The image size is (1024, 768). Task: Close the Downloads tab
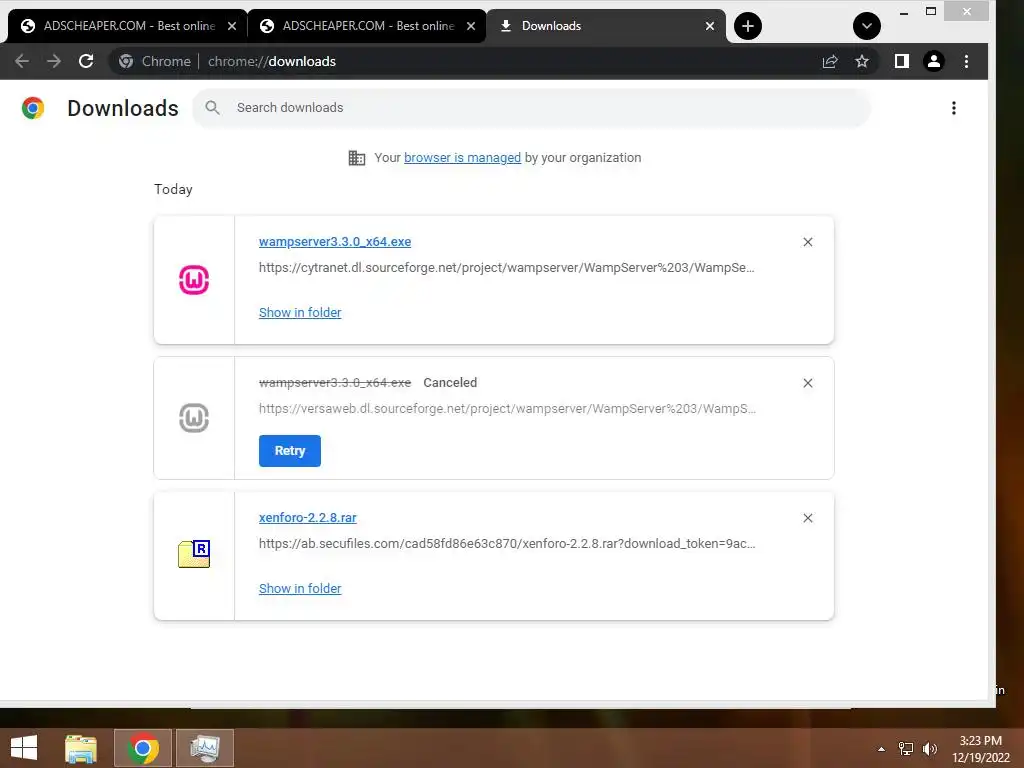710,26
